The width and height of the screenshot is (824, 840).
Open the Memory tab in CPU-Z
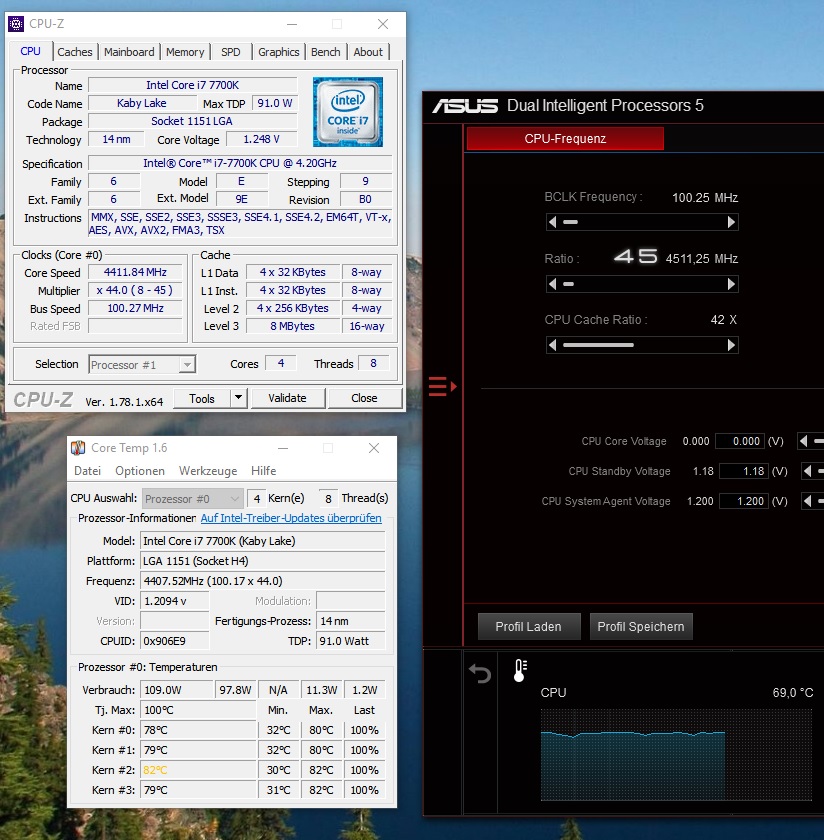tap(185, 52)
